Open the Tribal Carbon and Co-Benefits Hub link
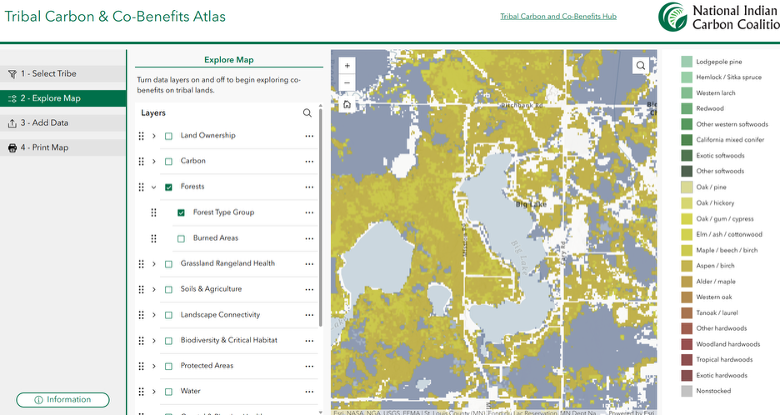The height and width of the screenshot is (415, 780). (558, 16)
